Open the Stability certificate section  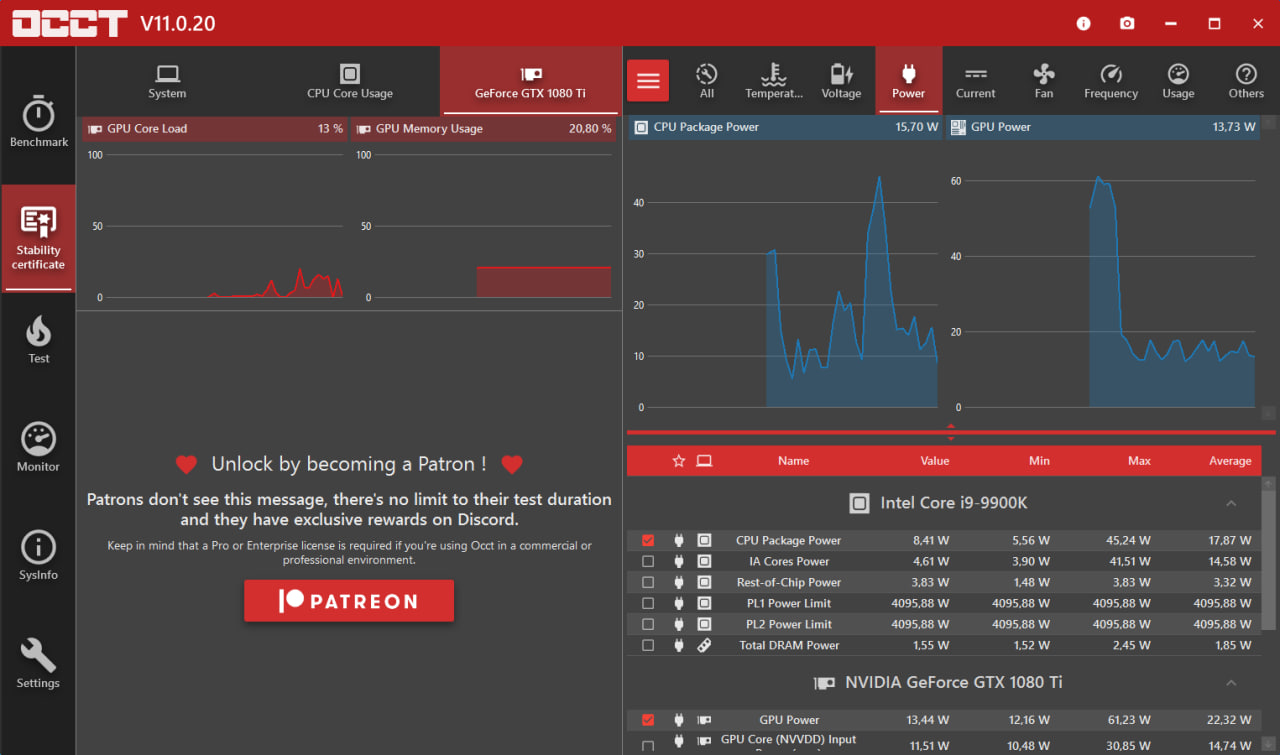point(39,238)
